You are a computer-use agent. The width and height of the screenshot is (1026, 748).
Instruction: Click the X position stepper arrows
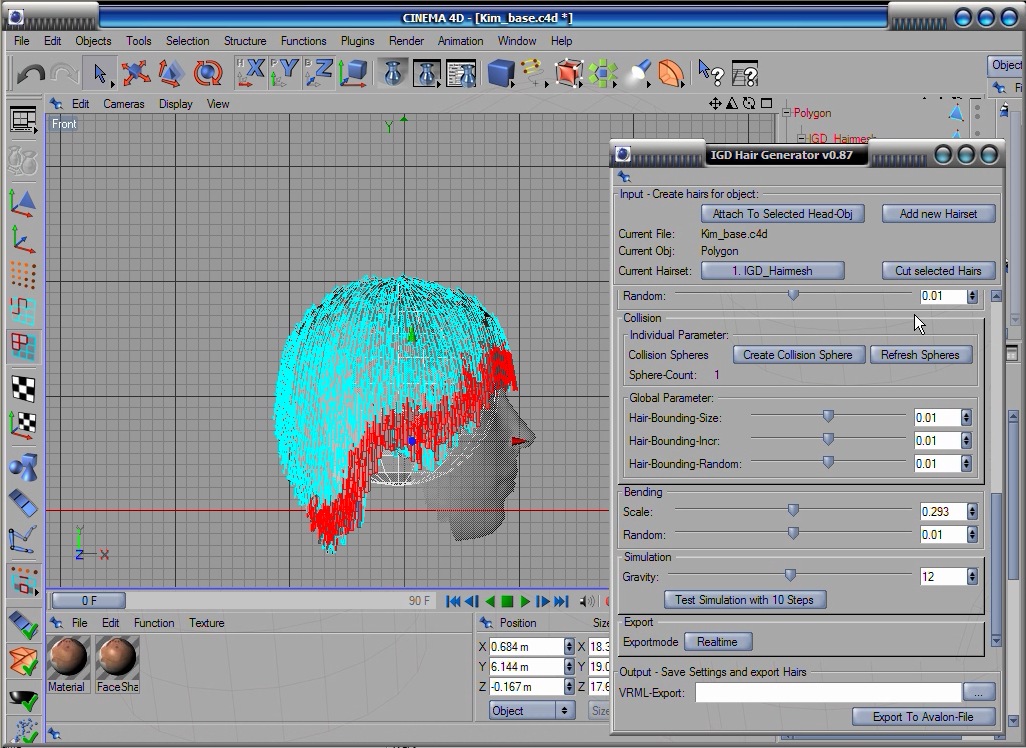569,647
